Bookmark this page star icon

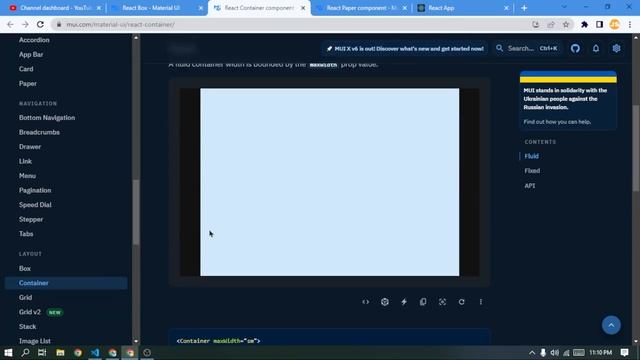(566, 24)
